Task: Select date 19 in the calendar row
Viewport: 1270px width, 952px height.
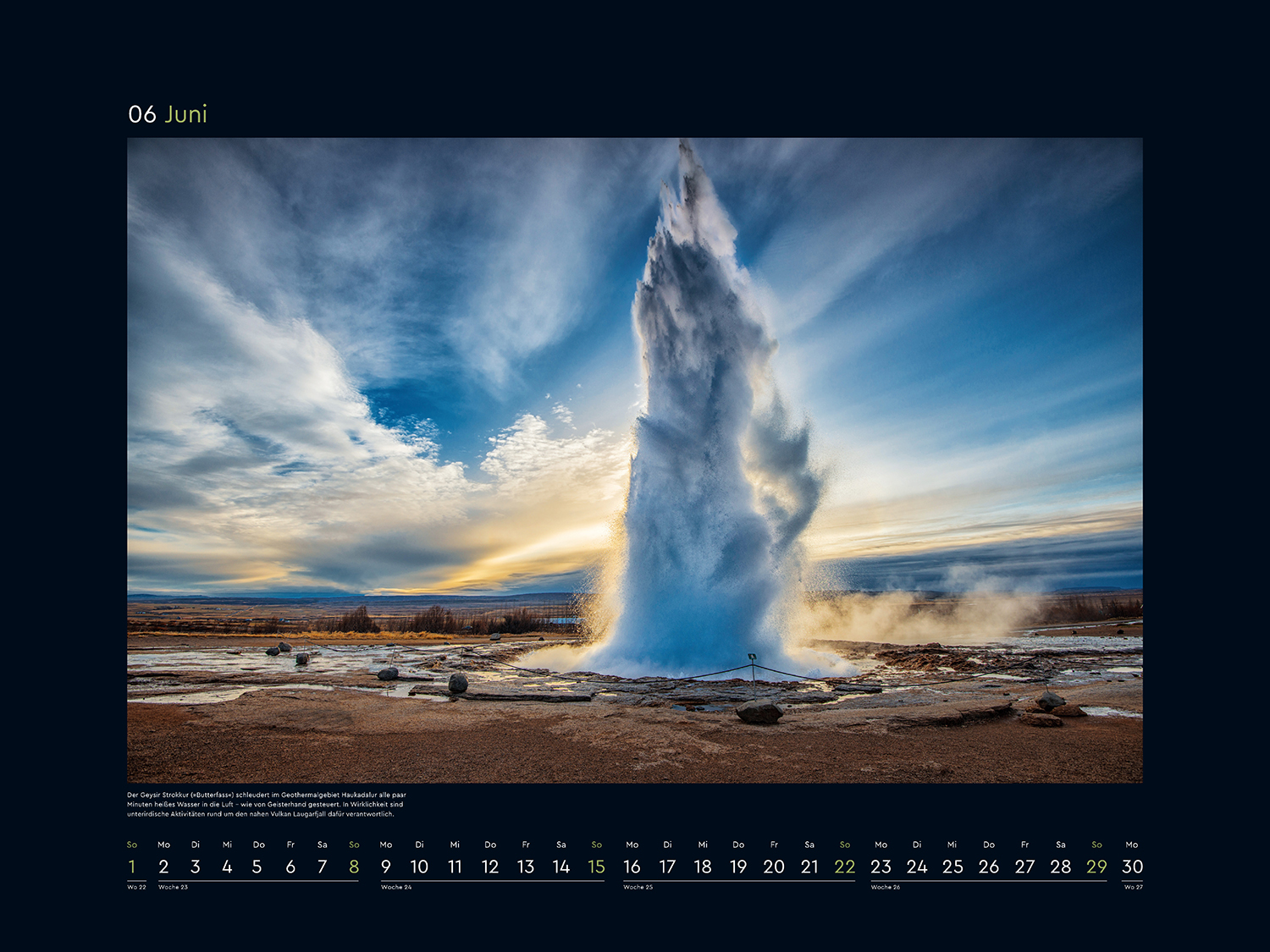Action: (x=738, y=867)
